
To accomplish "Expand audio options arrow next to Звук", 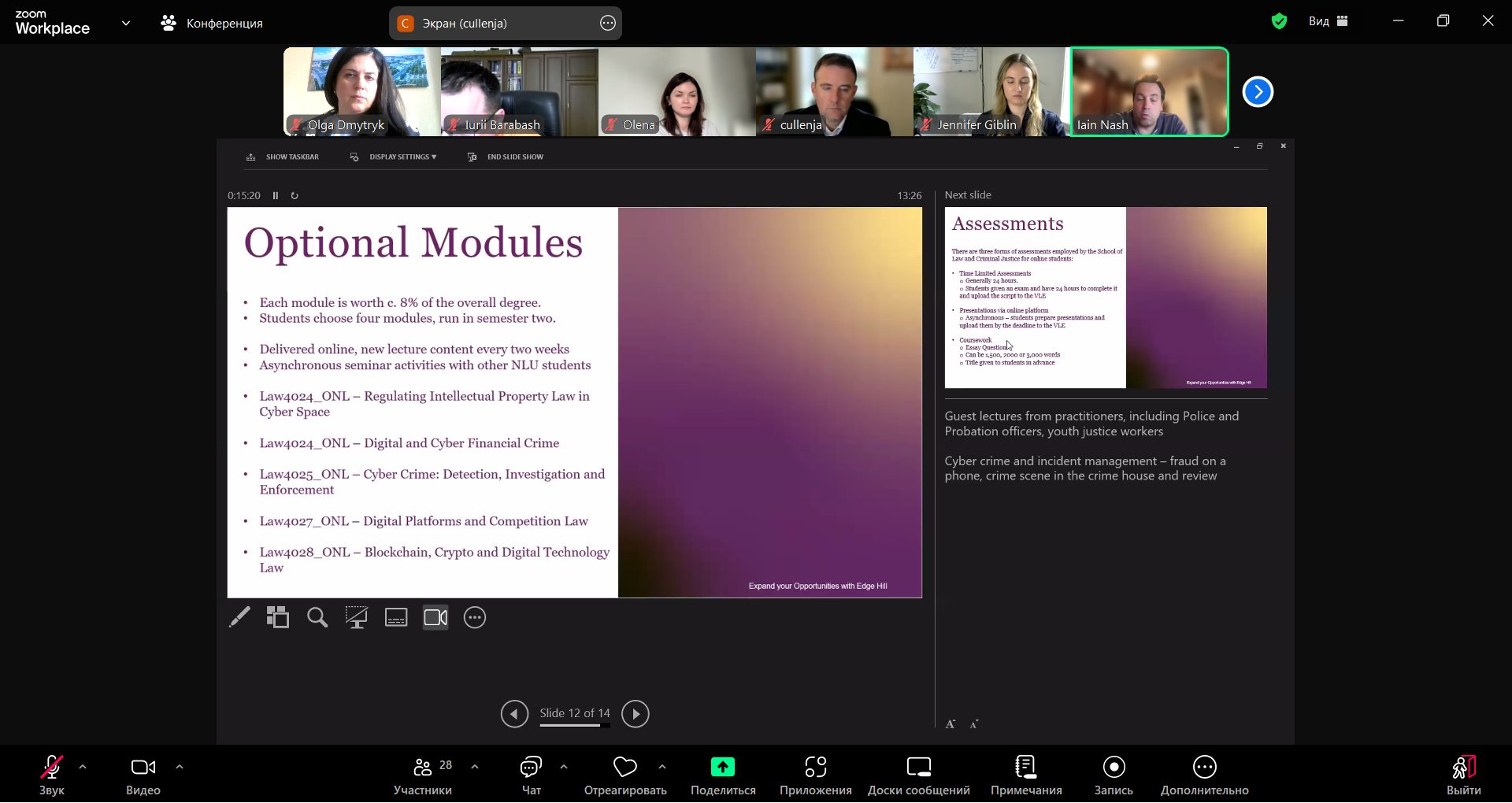I will coord(83,767).
